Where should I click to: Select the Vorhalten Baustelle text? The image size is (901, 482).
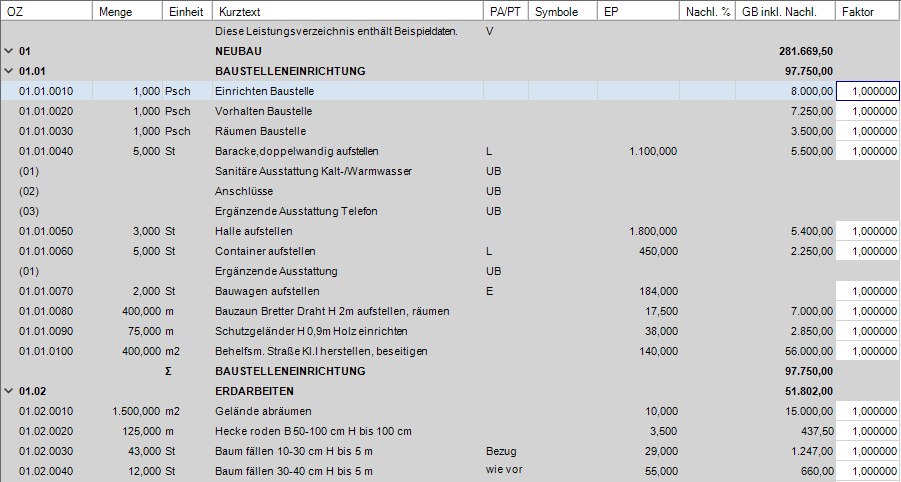click(x=264, y=111)
